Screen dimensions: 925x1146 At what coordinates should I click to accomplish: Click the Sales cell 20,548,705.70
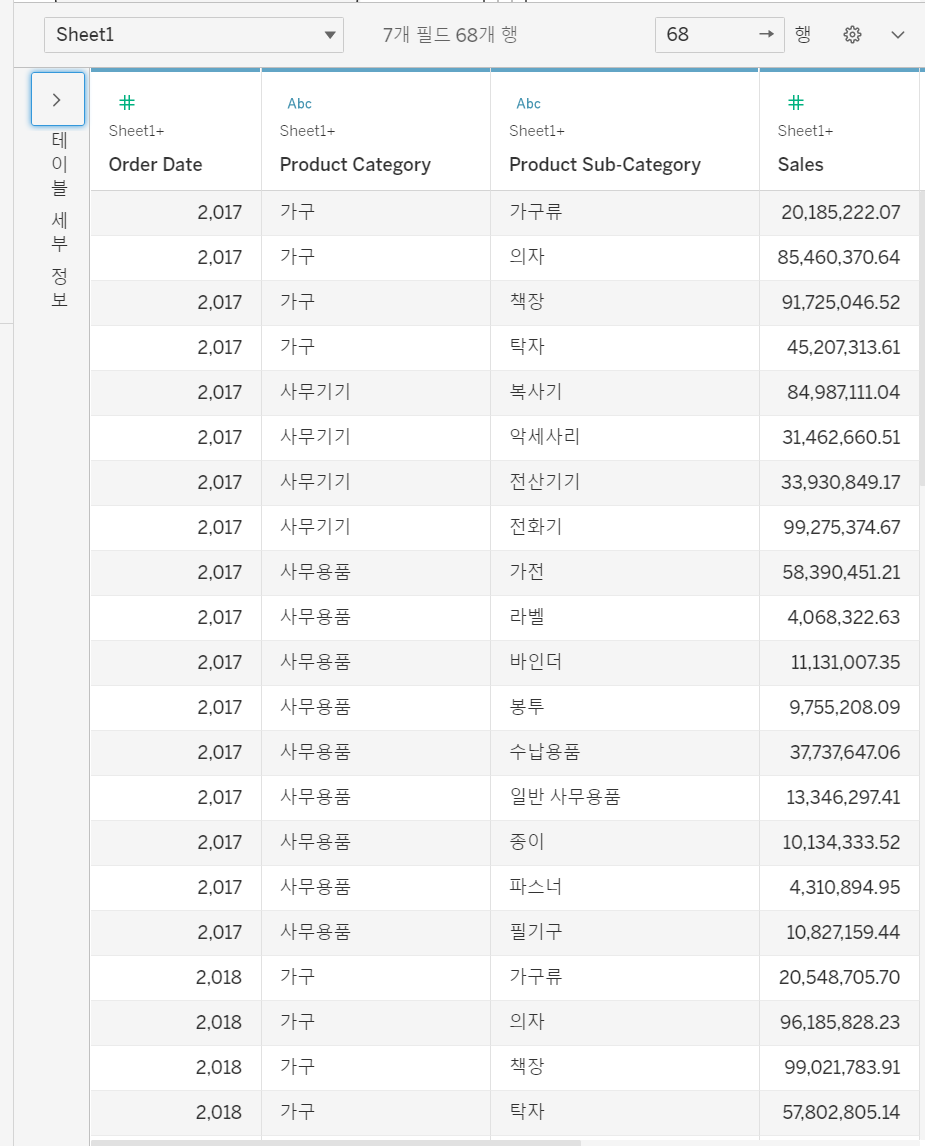(840, 977)
